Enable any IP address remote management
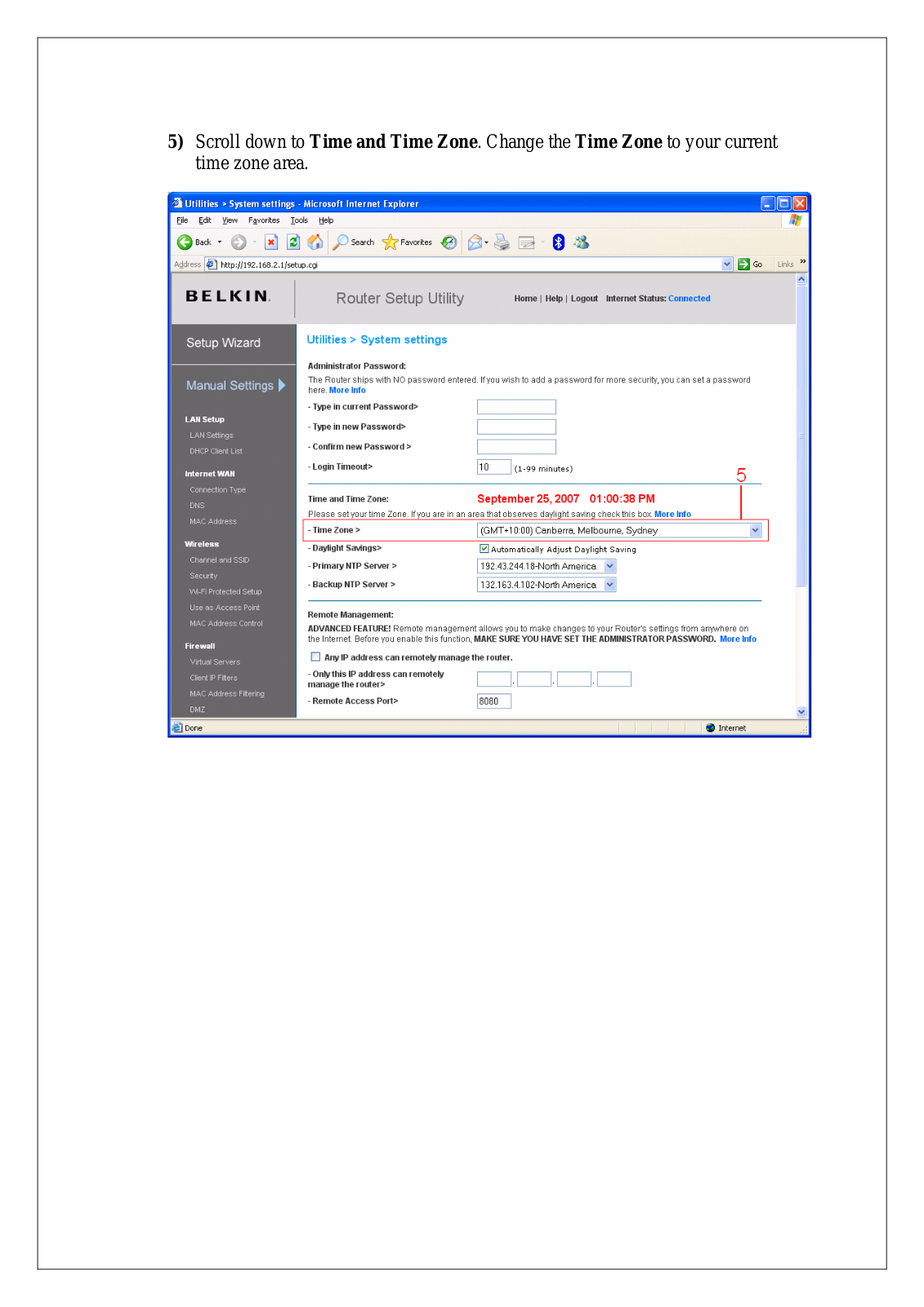Image resolution: width=924 pixels, height=1307 pixels. 315,657
